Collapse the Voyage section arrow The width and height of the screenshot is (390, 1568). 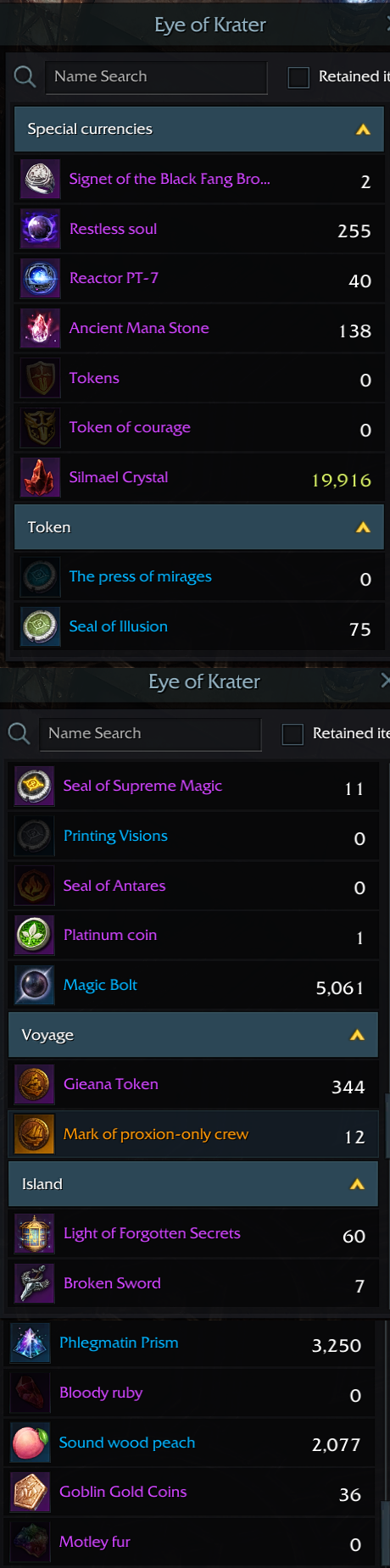[x=357, y=1035]
